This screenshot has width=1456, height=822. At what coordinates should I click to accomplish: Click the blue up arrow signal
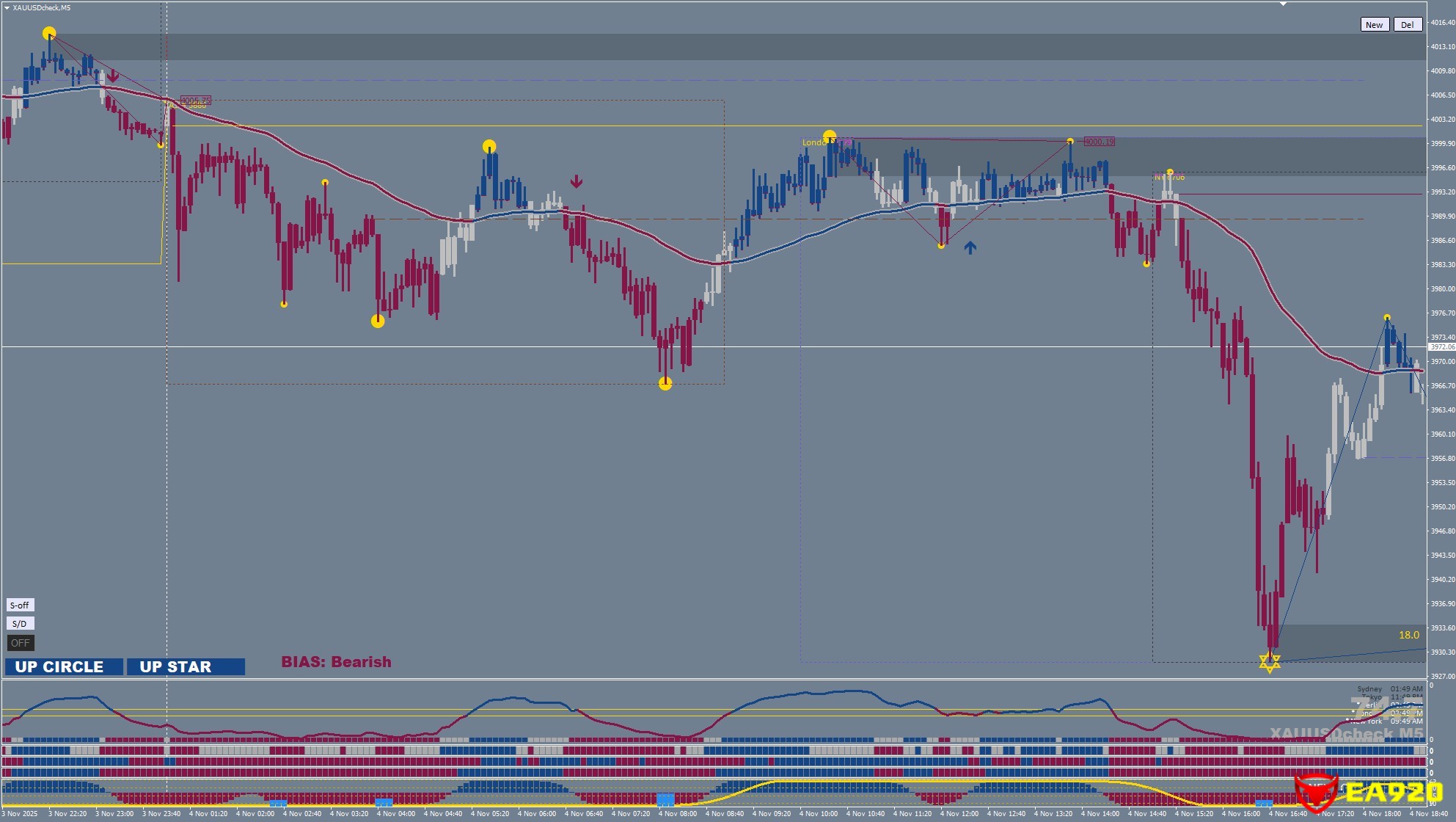pos(970,248)
